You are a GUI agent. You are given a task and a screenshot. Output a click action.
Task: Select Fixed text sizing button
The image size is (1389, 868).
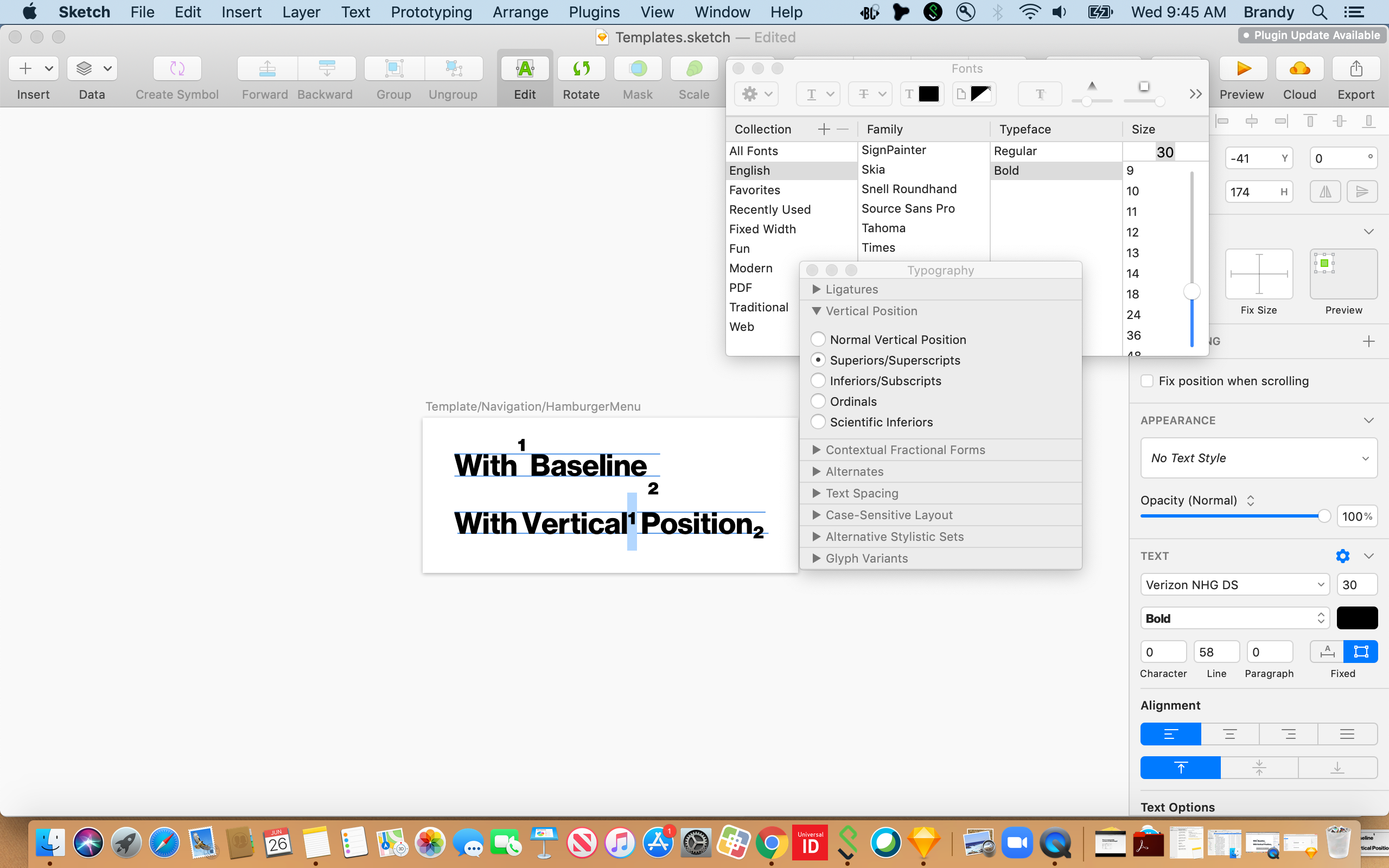(x=1360, y=652)
